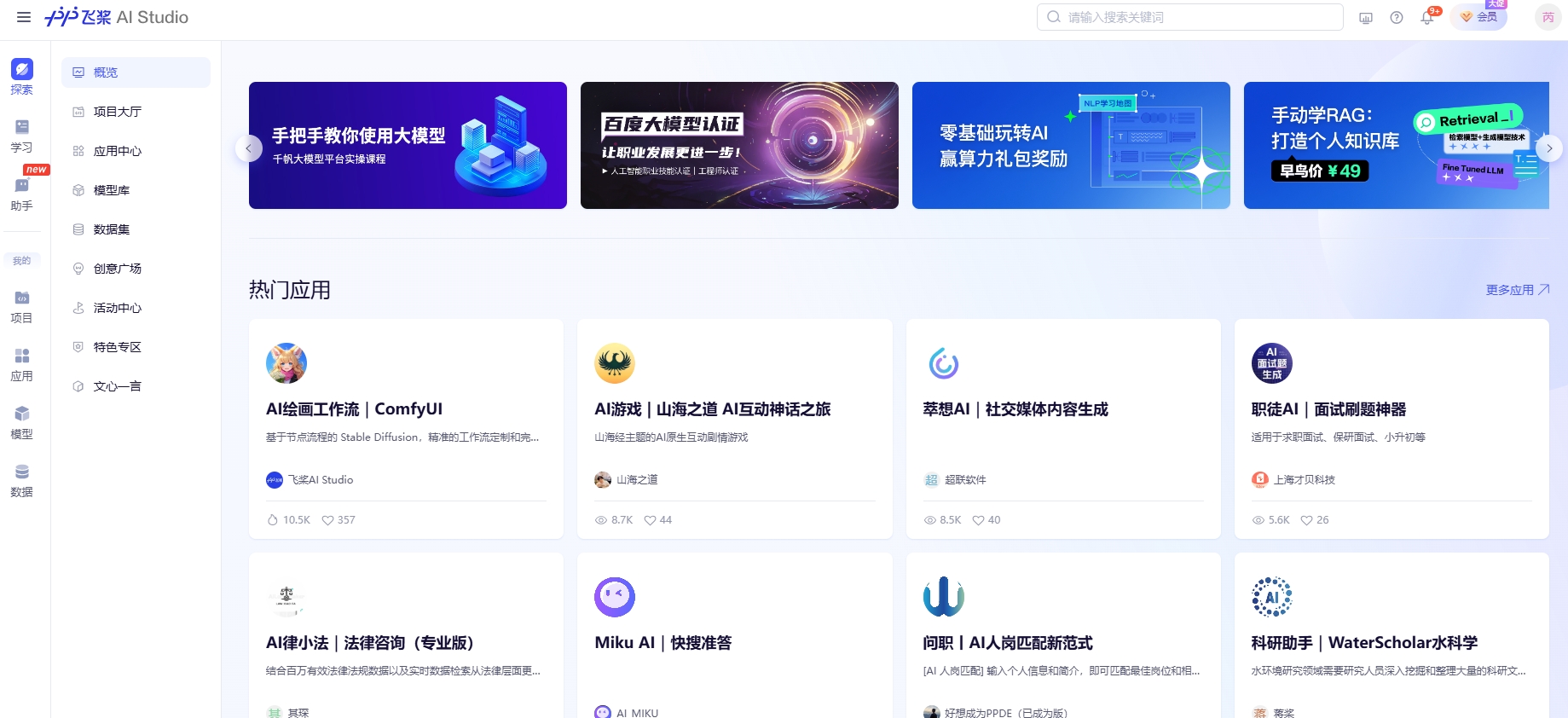Select 项目 in the left rail
Screen dimensions: 1568x718
click(21, 306)
